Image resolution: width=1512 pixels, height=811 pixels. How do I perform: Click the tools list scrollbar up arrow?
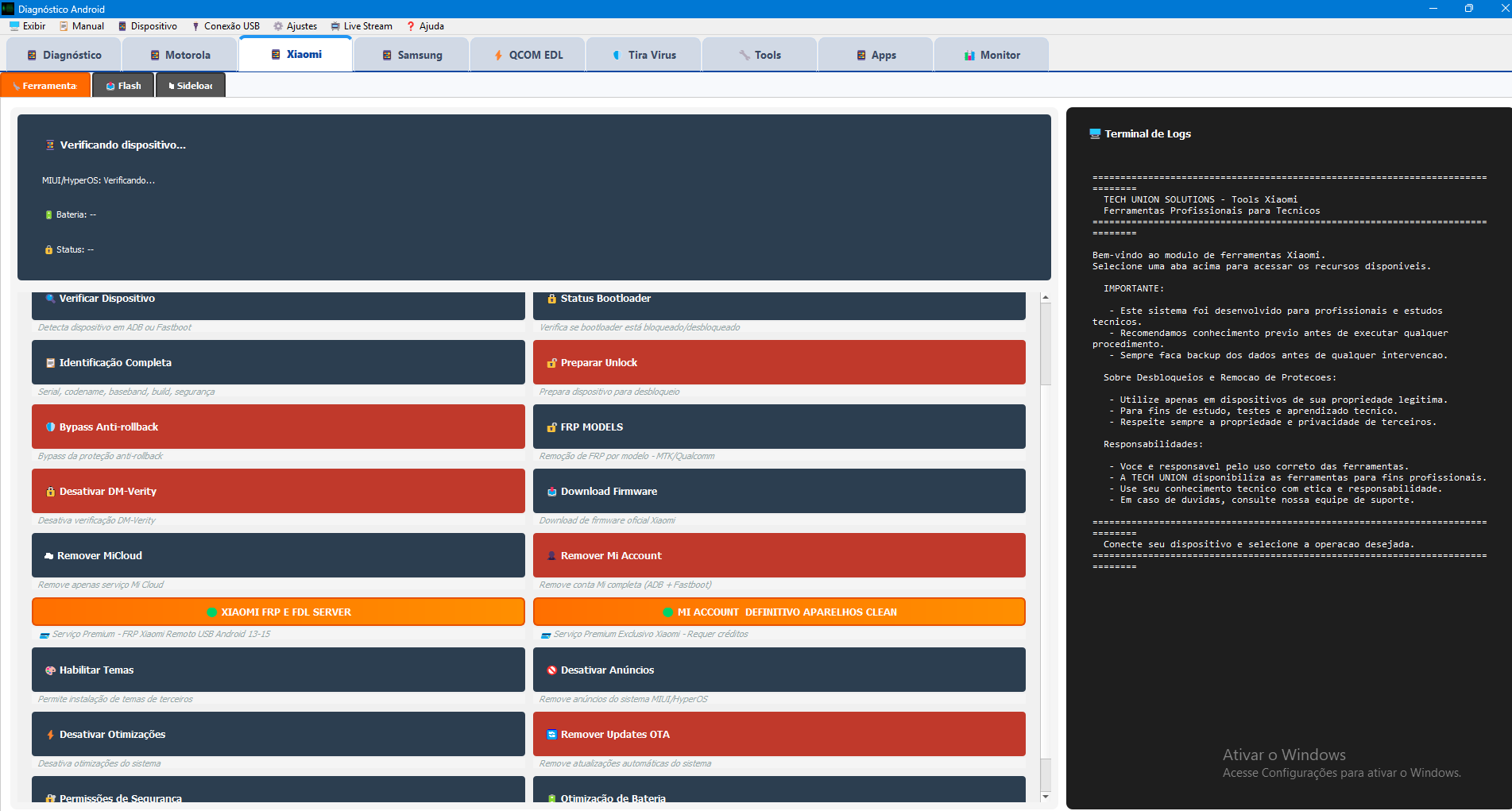1046,298
